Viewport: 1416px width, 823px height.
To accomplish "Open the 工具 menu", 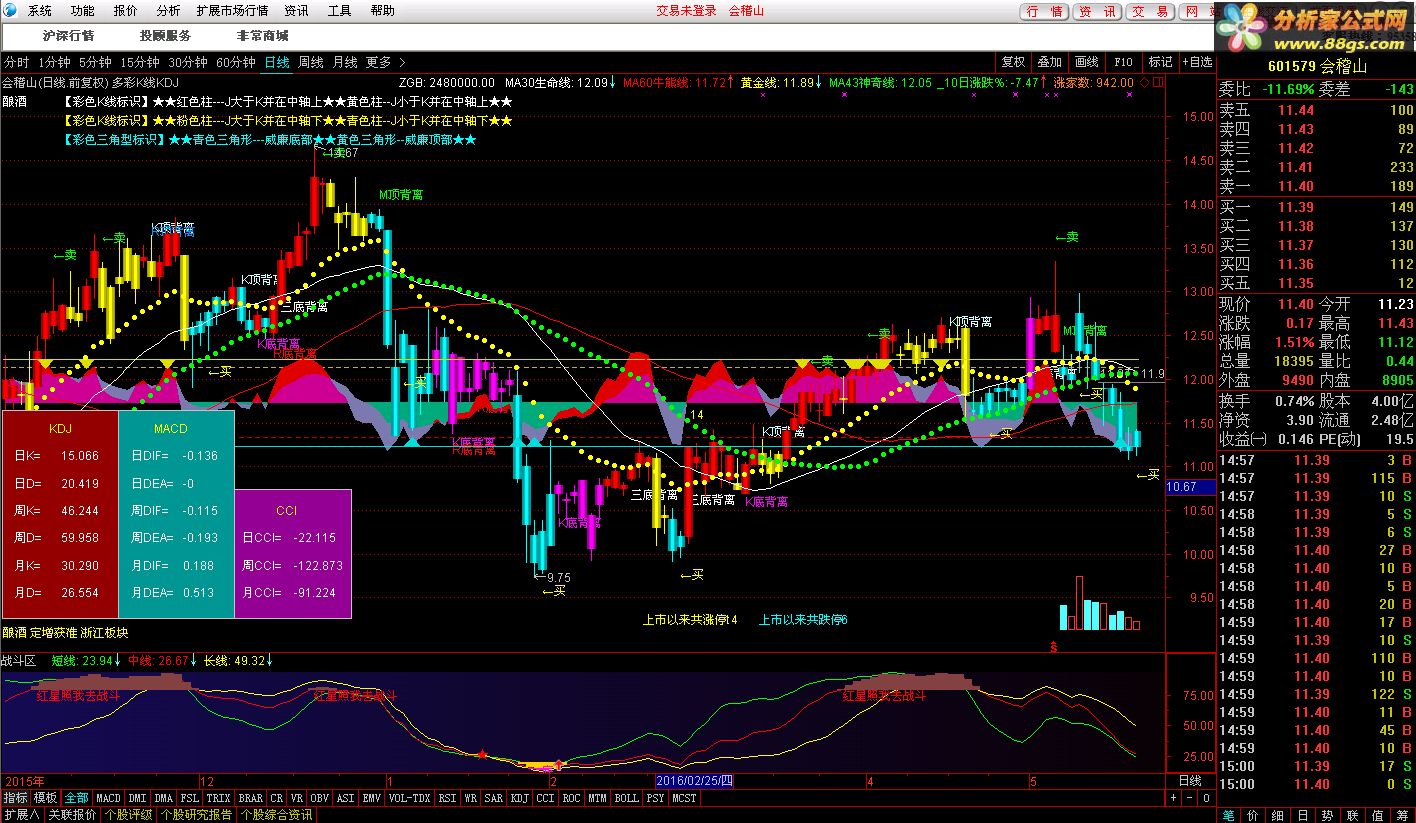I will coord(340,11).
